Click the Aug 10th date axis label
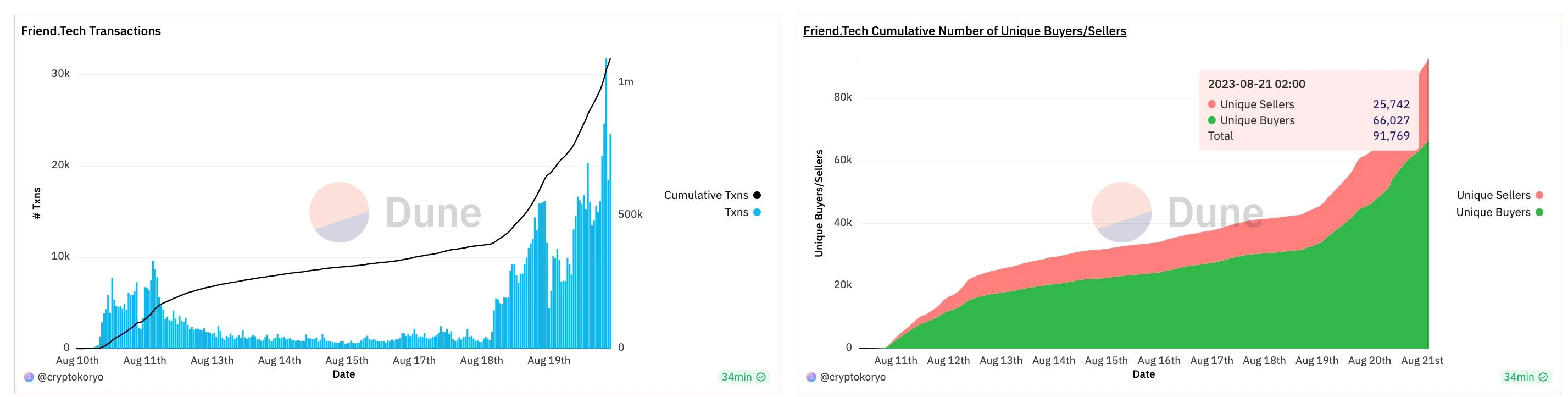Image resolution: width=1568 pixels, height=397 pixels. tap(77, 361)
